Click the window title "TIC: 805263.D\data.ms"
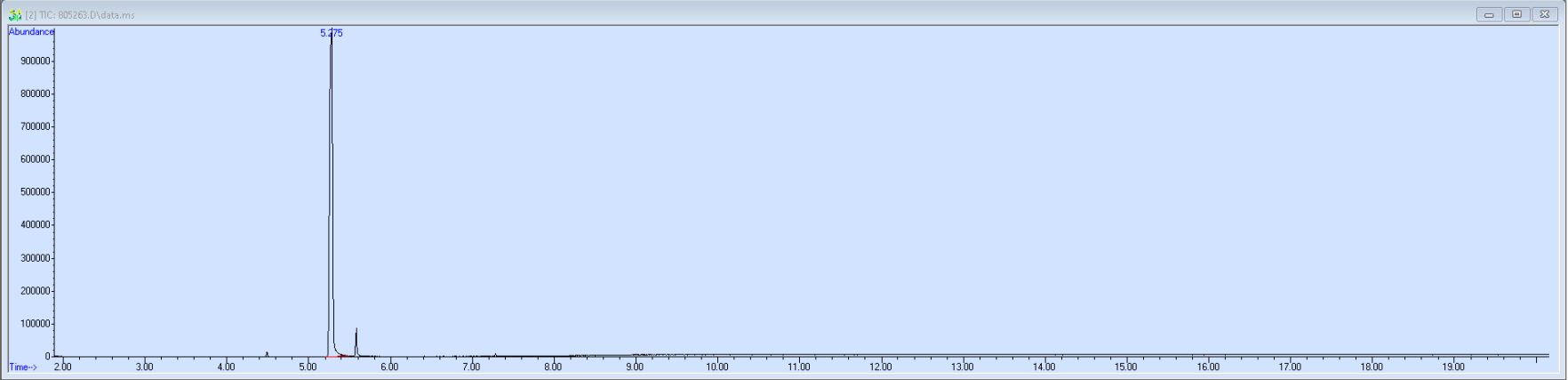Screen dimensions: 1568x380 [x=87, y=15]
